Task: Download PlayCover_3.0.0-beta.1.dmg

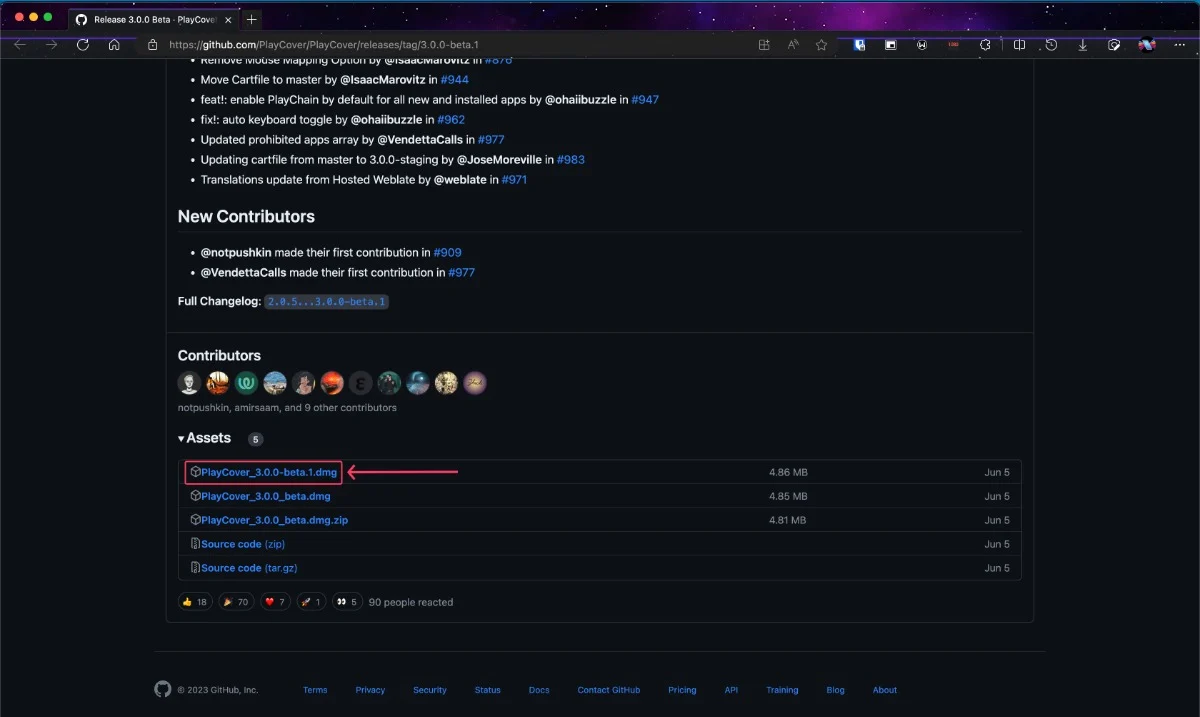Action: coord(268,472)
